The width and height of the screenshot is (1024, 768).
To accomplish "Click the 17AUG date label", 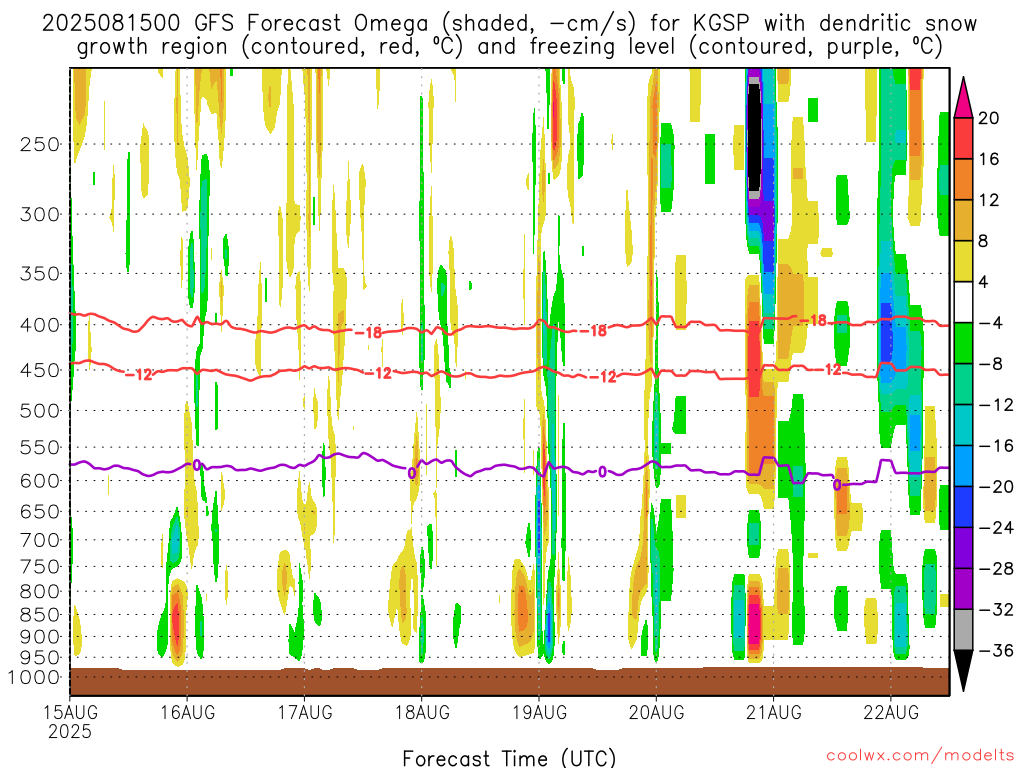I will click(305, 712).
